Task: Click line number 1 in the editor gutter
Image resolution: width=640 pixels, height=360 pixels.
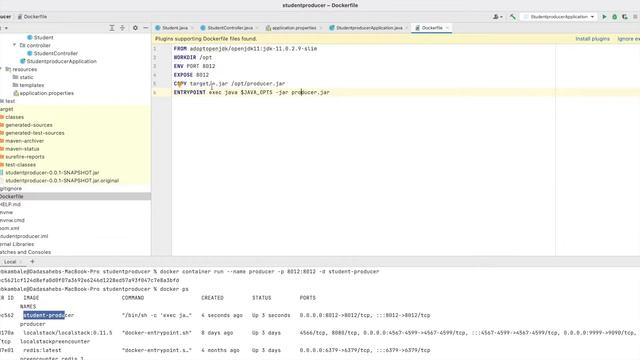Action: pos(155,49)
